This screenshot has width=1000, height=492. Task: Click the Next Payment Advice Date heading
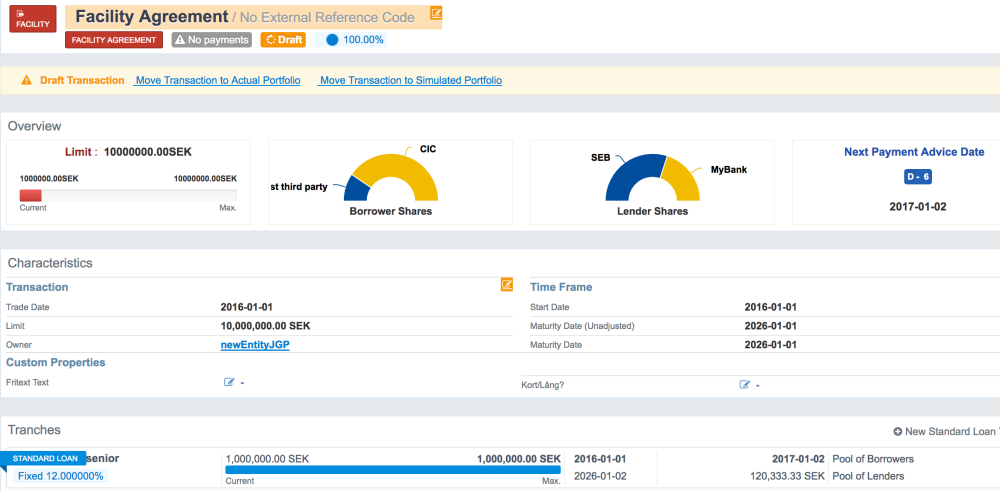pyautogui.click(x=914, y=152)
